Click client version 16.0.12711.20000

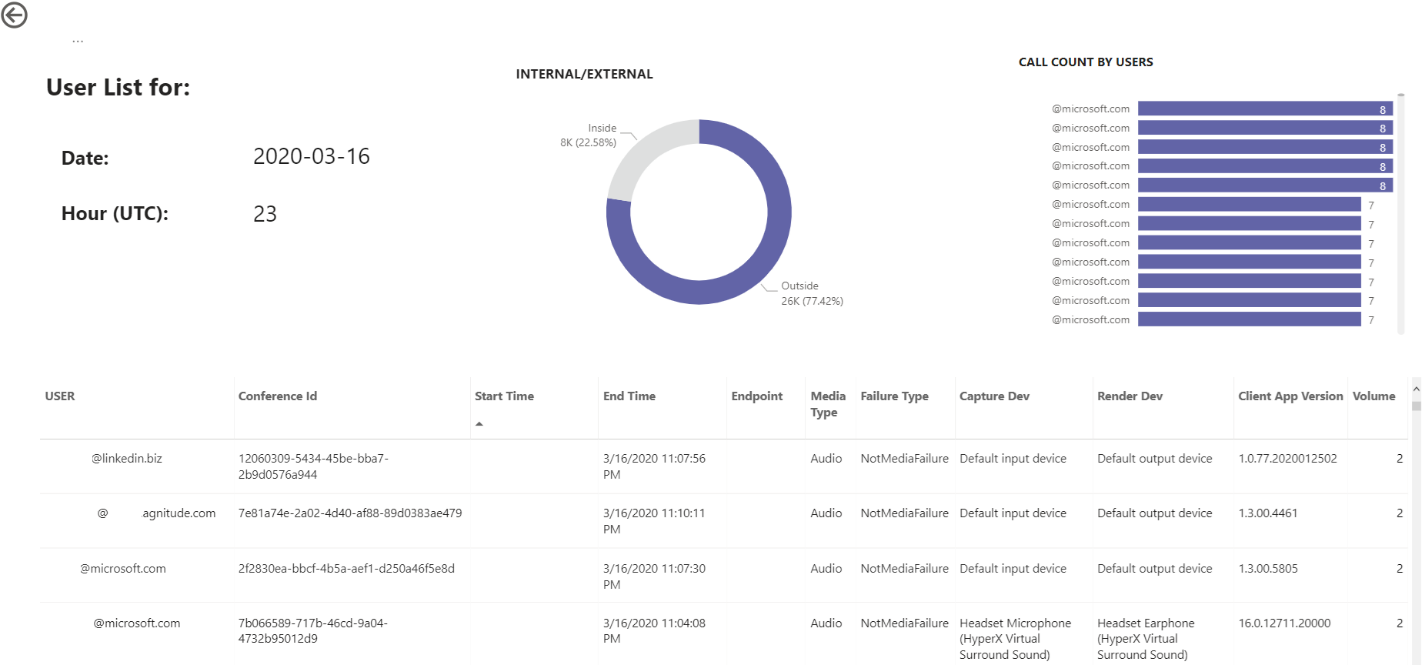pos(1285,623)
